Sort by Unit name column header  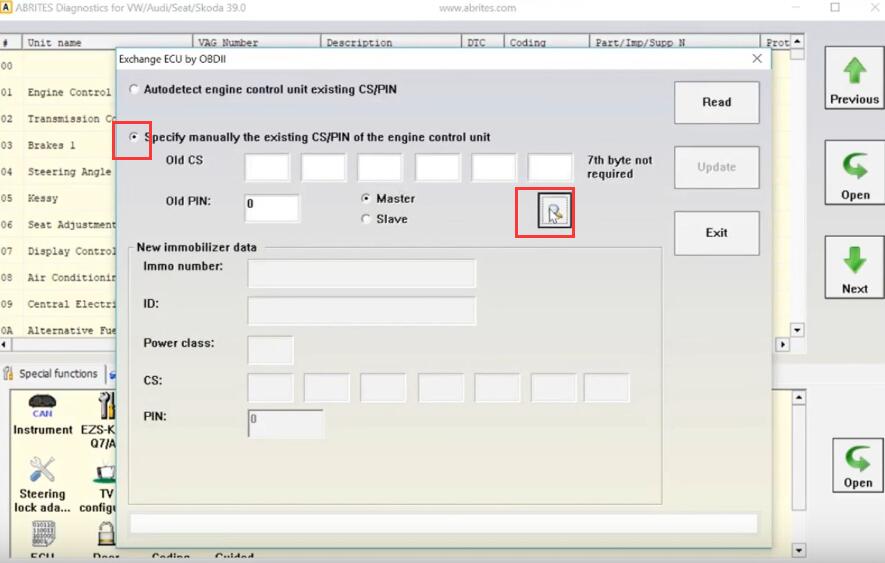tap(107, 42)
